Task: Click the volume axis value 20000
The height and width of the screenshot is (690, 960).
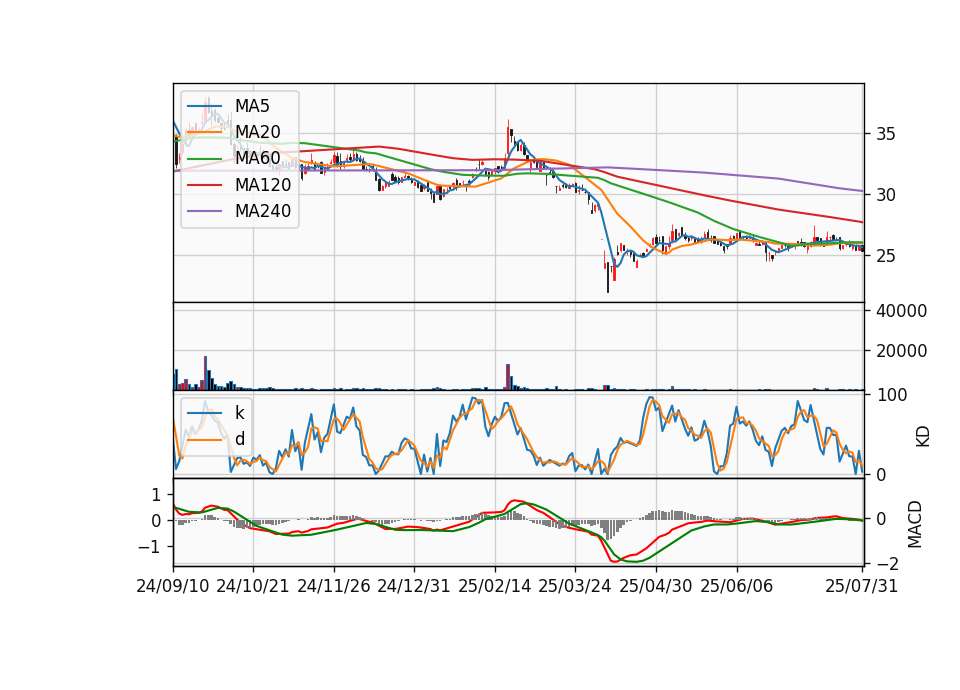Action: coord(901,351)
